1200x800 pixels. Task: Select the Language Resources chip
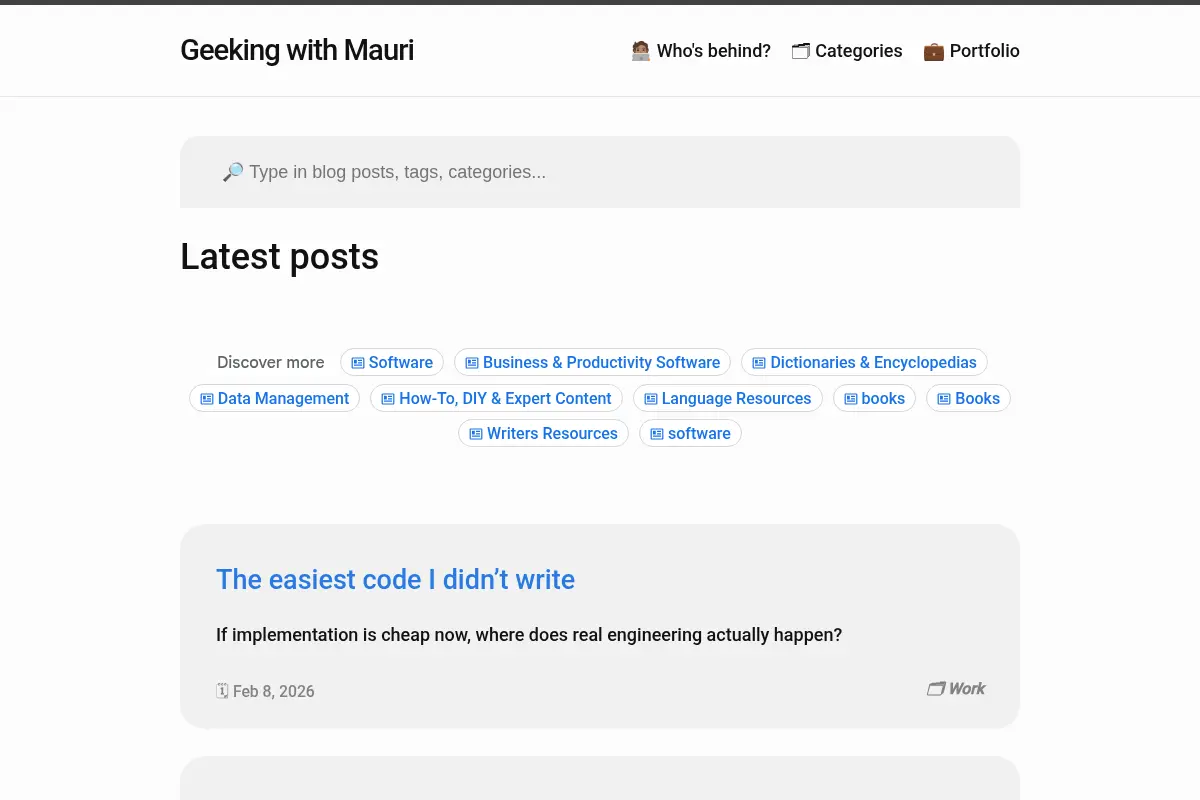(728, 398)
